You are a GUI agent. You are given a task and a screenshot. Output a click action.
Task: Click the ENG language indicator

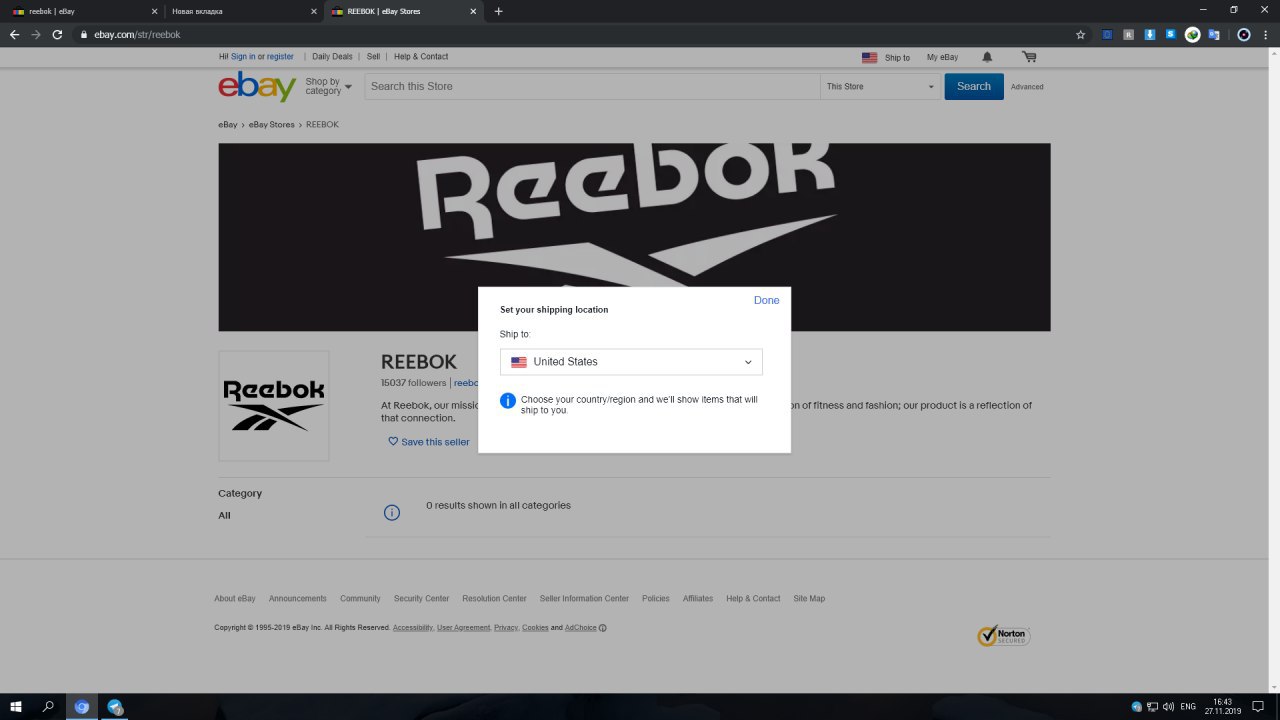point(1188,707)
